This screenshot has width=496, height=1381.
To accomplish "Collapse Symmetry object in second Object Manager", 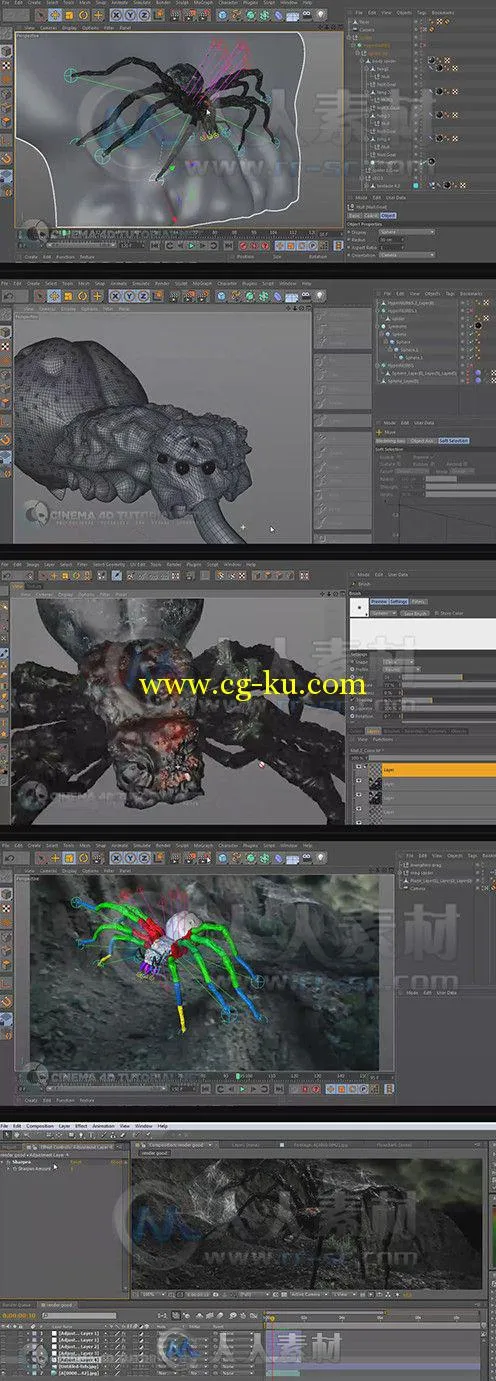I will tap(377, 326).
